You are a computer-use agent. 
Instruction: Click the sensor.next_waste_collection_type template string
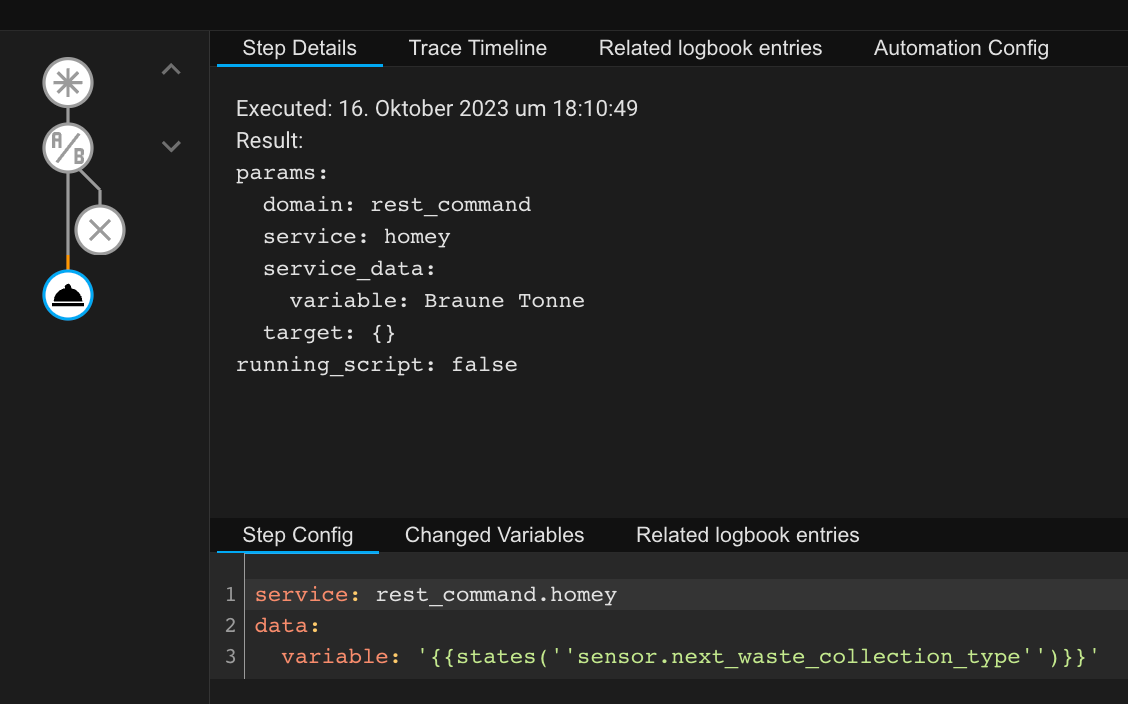tap(758, 657)
